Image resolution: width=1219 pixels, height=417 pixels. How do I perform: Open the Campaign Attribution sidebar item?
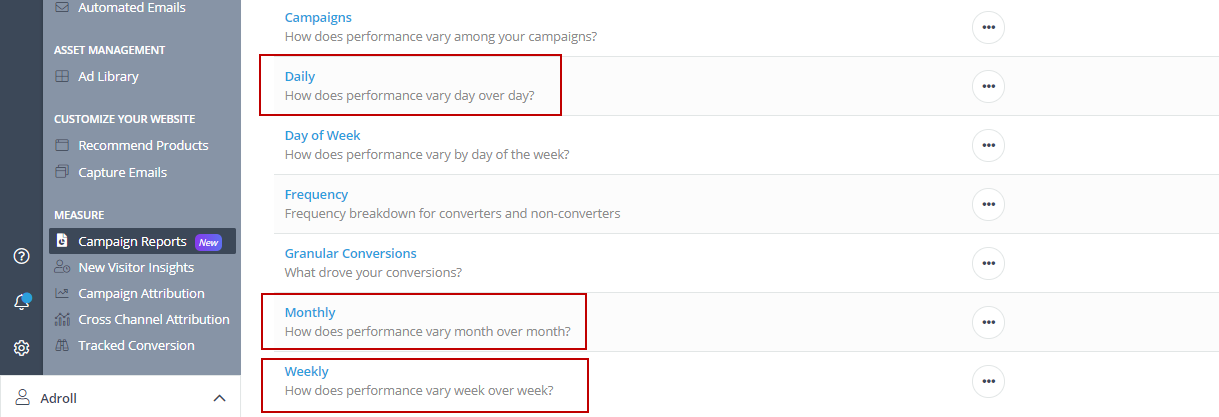pyautogui.click(x=141, y=293)
